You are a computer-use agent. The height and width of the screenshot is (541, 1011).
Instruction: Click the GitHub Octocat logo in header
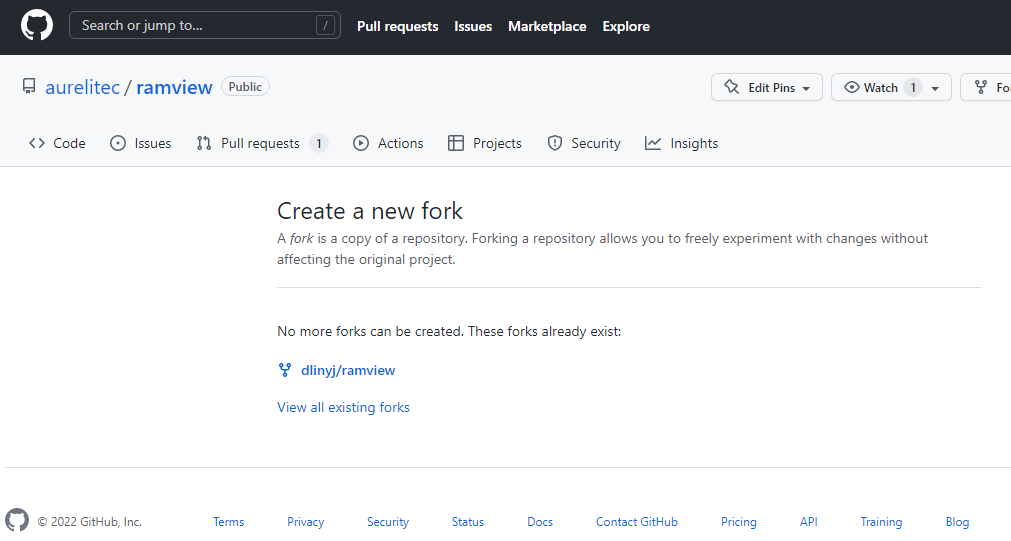[37, 26]
